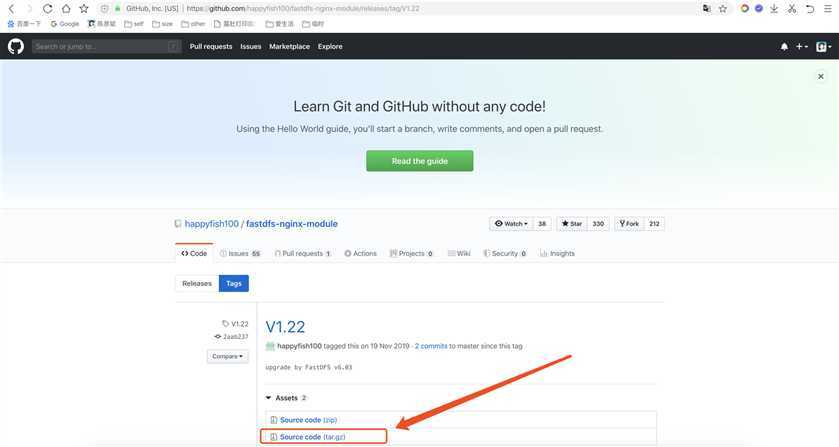Open the Google bookmark
The image size is (839, 447).
(x=65, y=24)
